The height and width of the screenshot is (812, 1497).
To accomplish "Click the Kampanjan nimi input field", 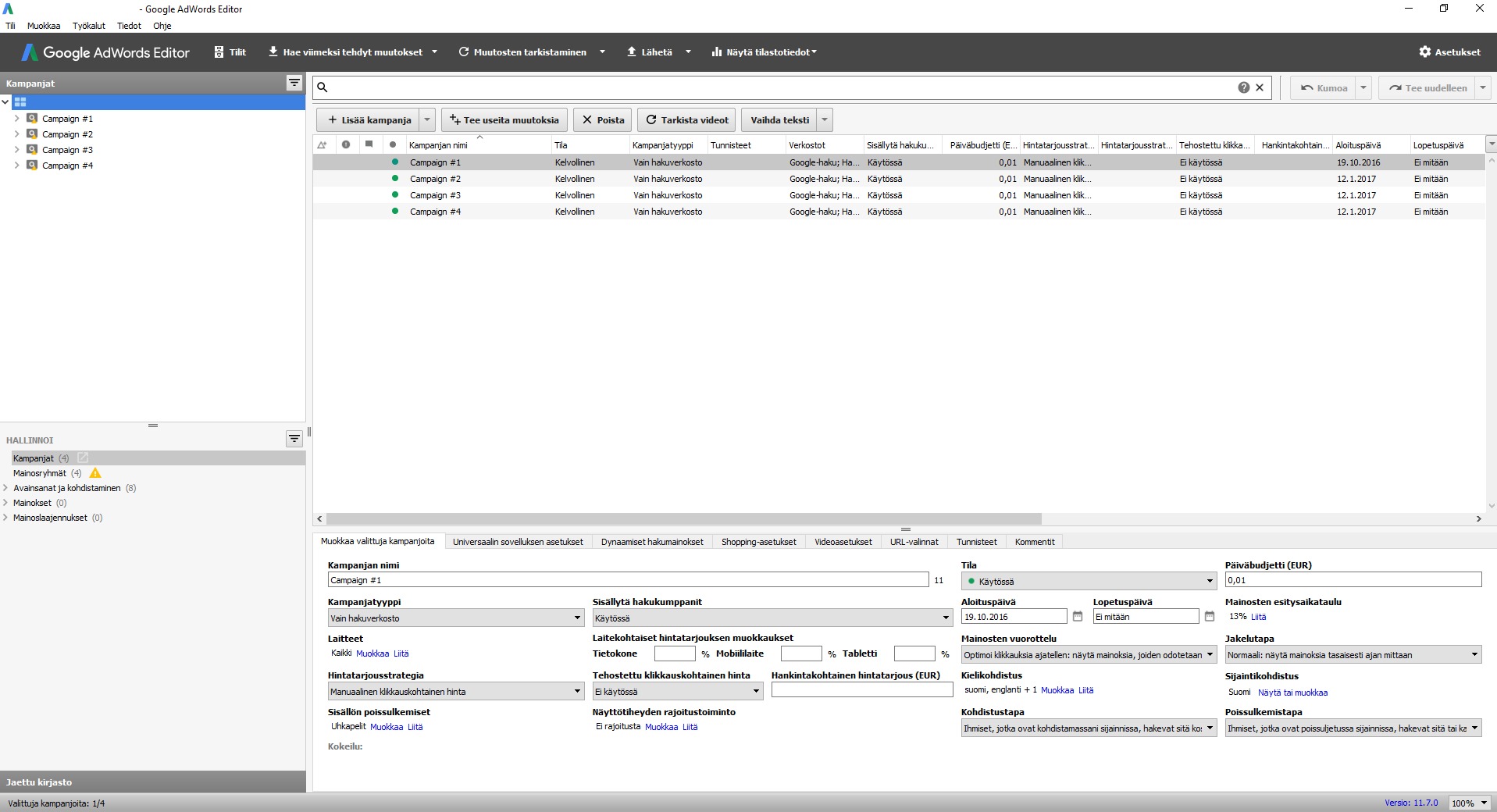I will 628,580.
